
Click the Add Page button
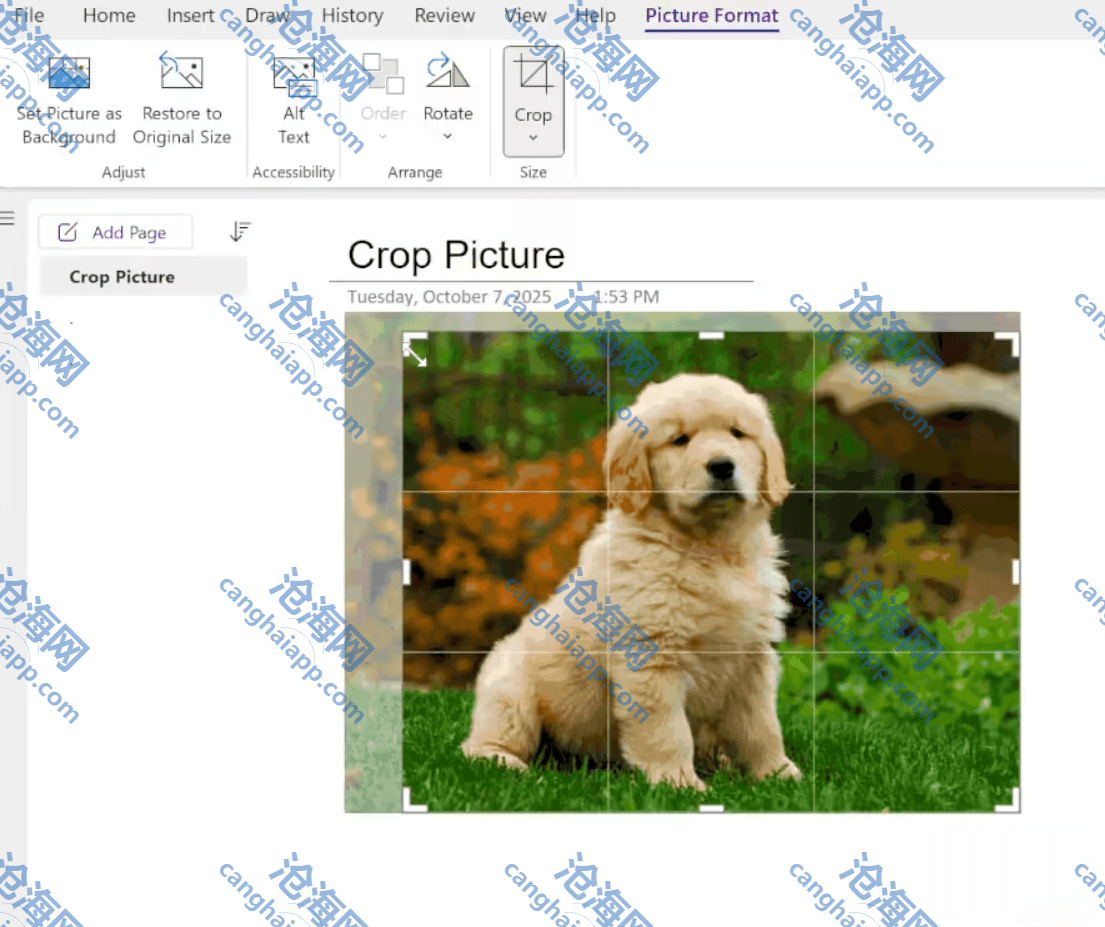pos(115,233)
